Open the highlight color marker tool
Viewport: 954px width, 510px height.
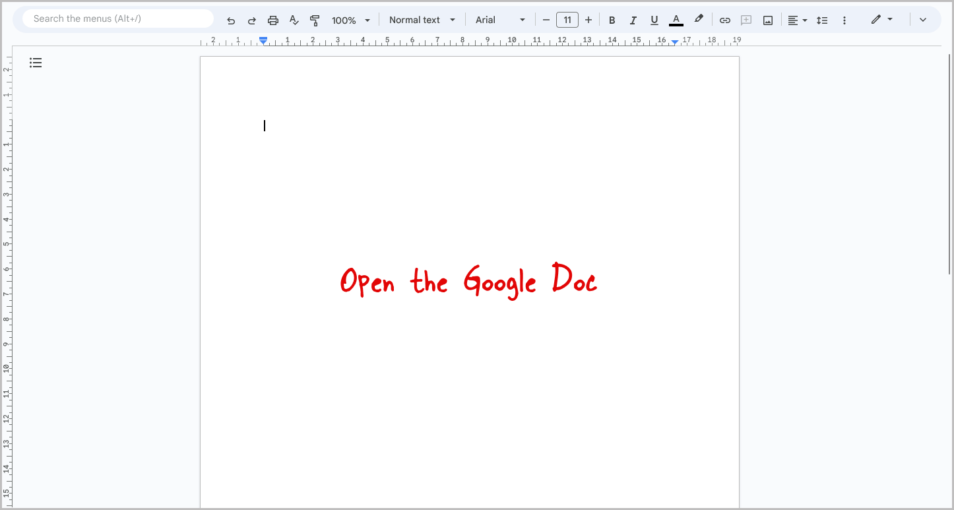[698, 19]
